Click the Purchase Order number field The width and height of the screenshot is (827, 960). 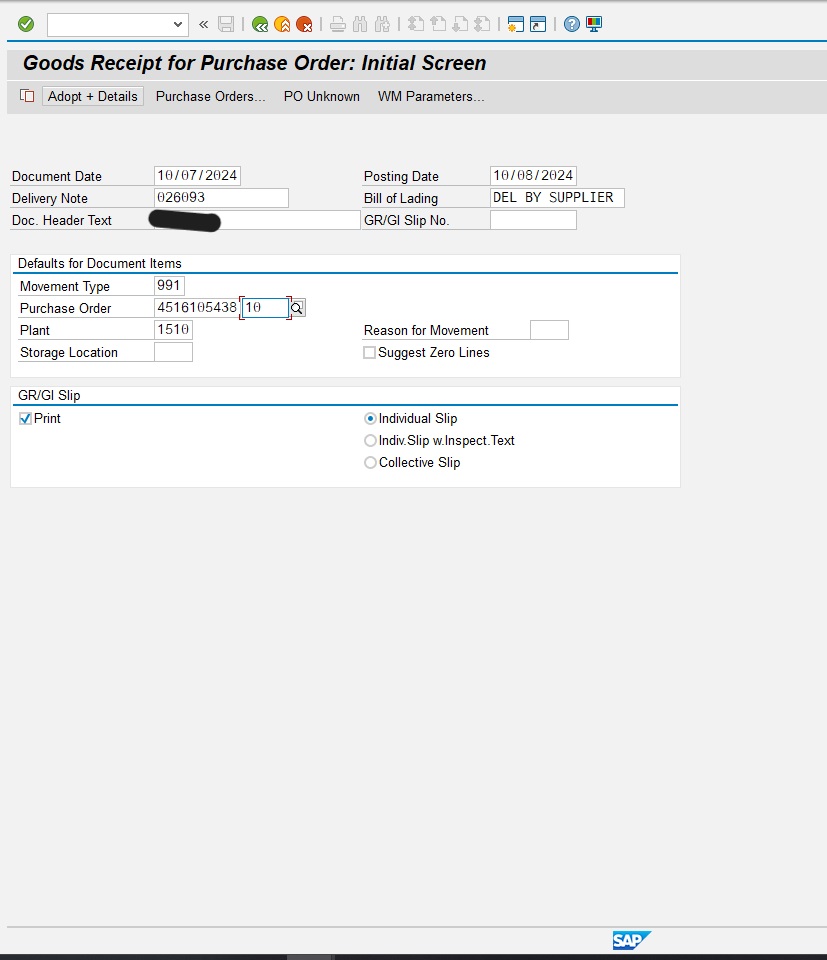click(x=196, y=308)
